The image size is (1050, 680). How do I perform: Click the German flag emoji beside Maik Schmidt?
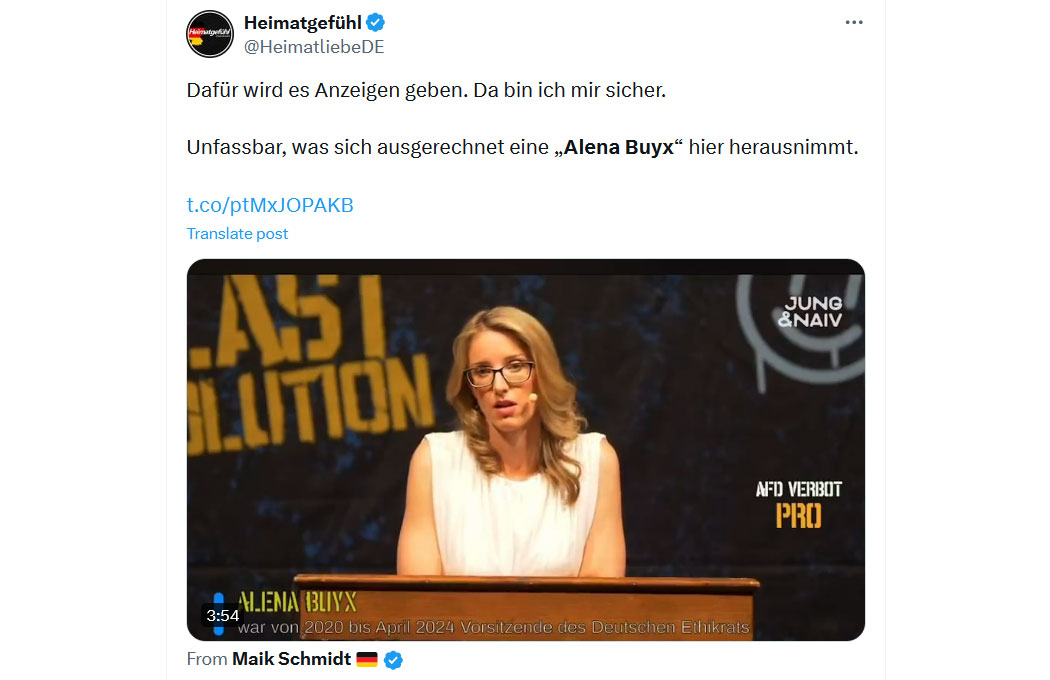click(367, 660)
